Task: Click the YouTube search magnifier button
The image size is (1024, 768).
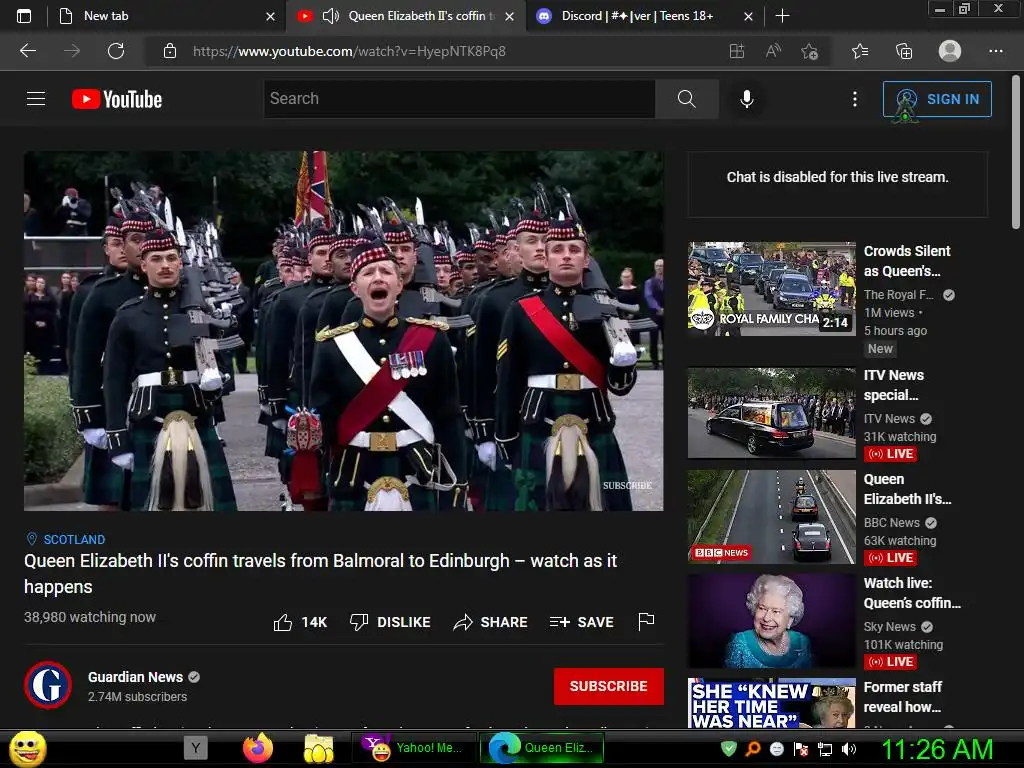Action: (686, 99)
